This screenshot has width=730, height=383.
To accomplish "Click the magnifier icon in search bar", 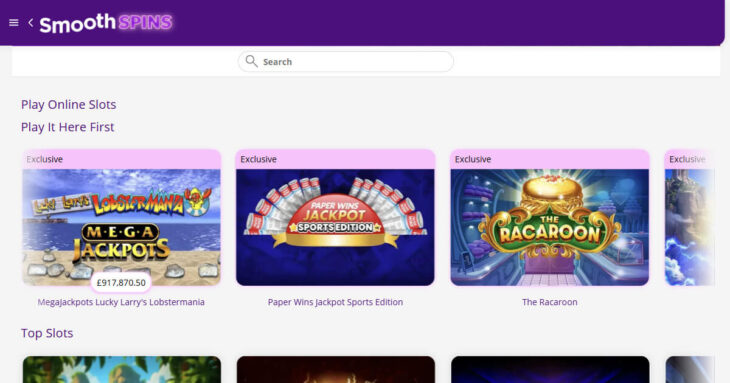I will [x=251, y=61].
